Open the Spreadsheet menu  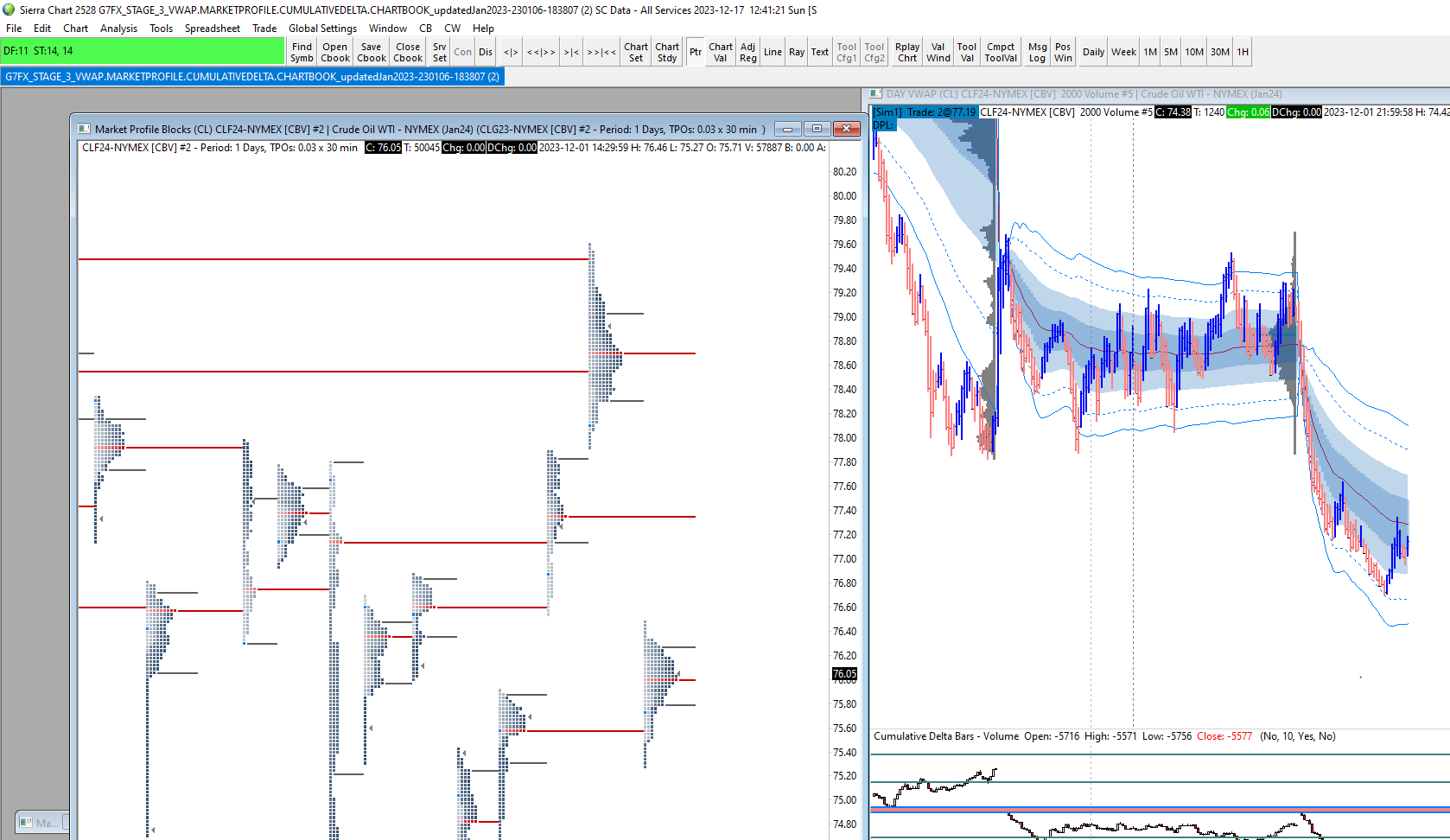pyautogui.click(x=213, y=29)
